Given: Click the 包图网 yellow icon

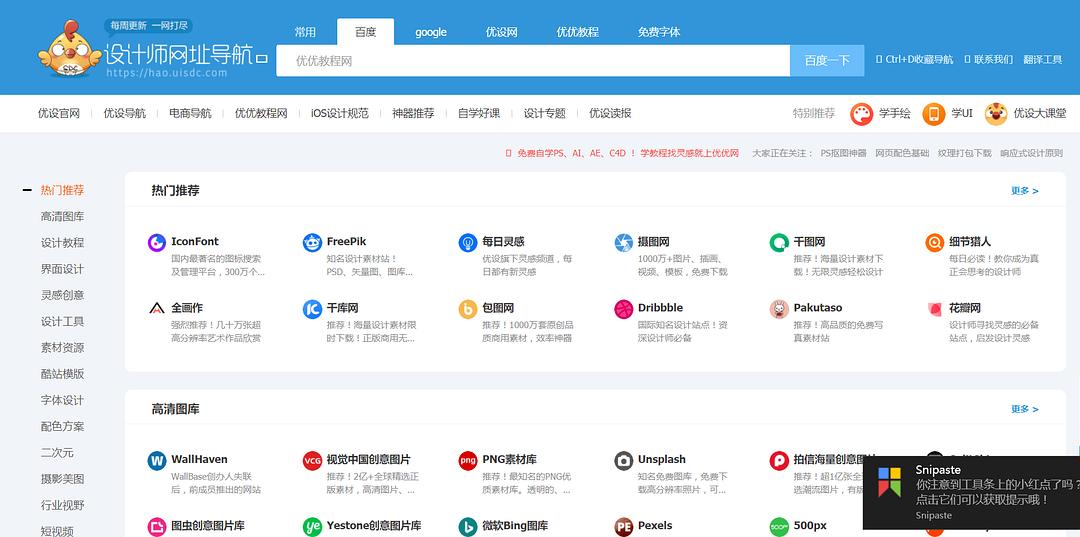Looking at the screenshot, I should point(468,308).
